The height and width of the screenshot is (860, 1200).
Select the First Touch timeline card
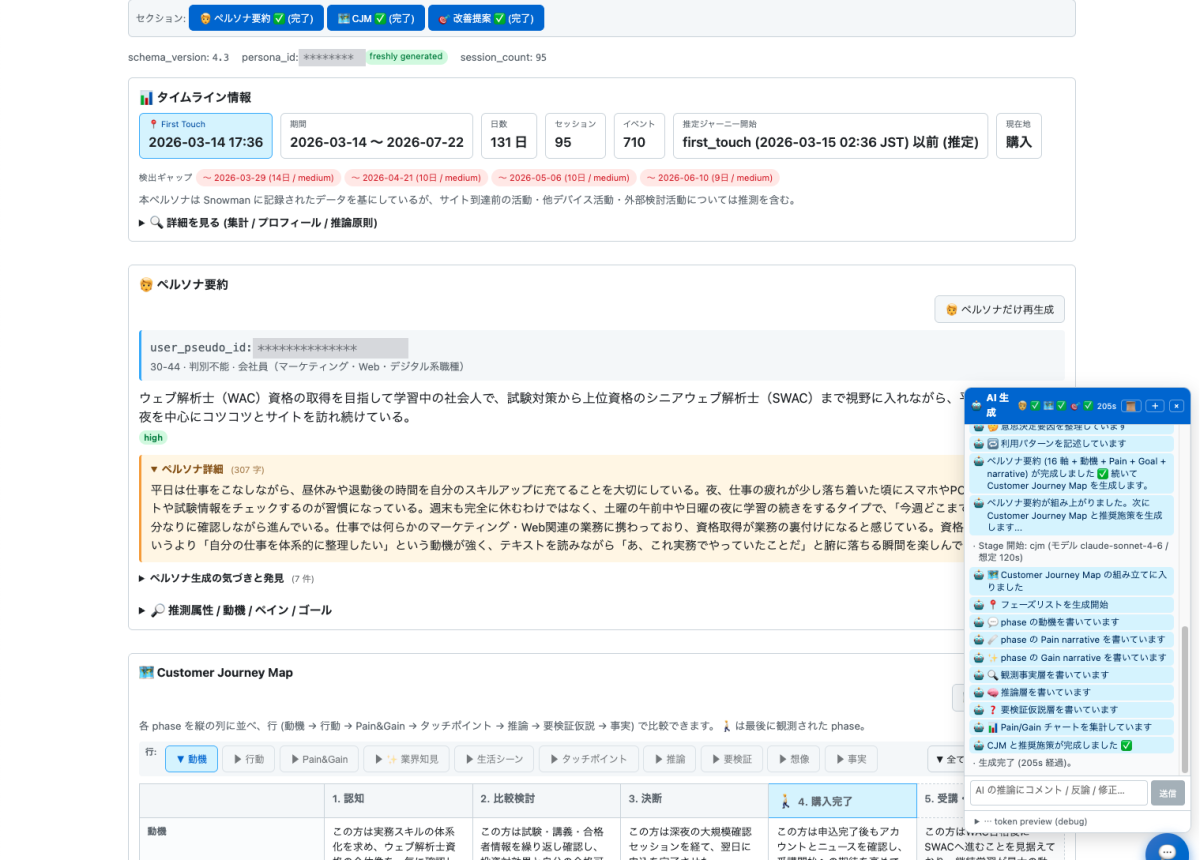(x=205, y=136)
